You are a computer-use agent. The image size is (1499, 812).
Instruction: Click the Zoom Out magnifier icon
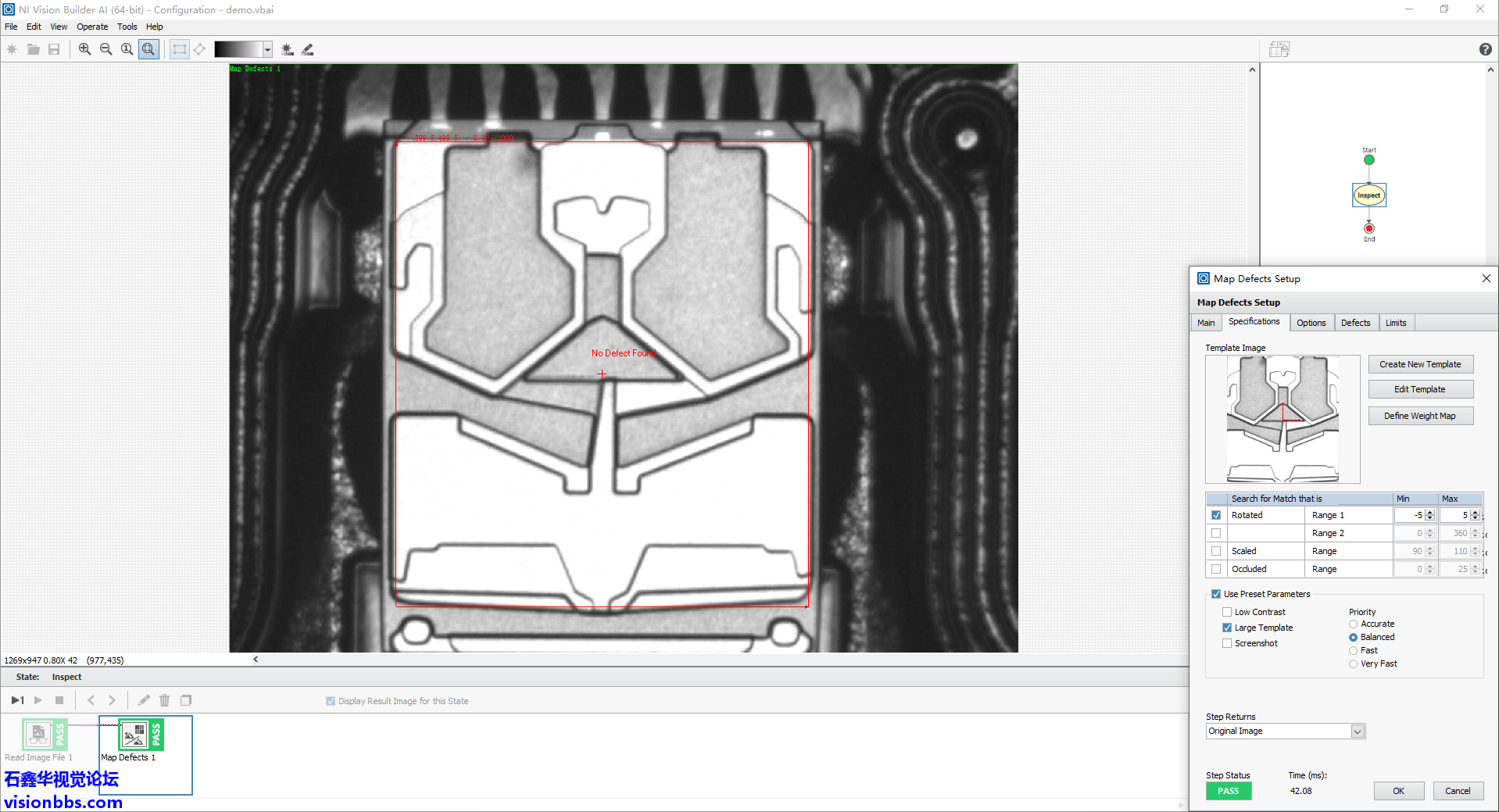coord(106,49)
